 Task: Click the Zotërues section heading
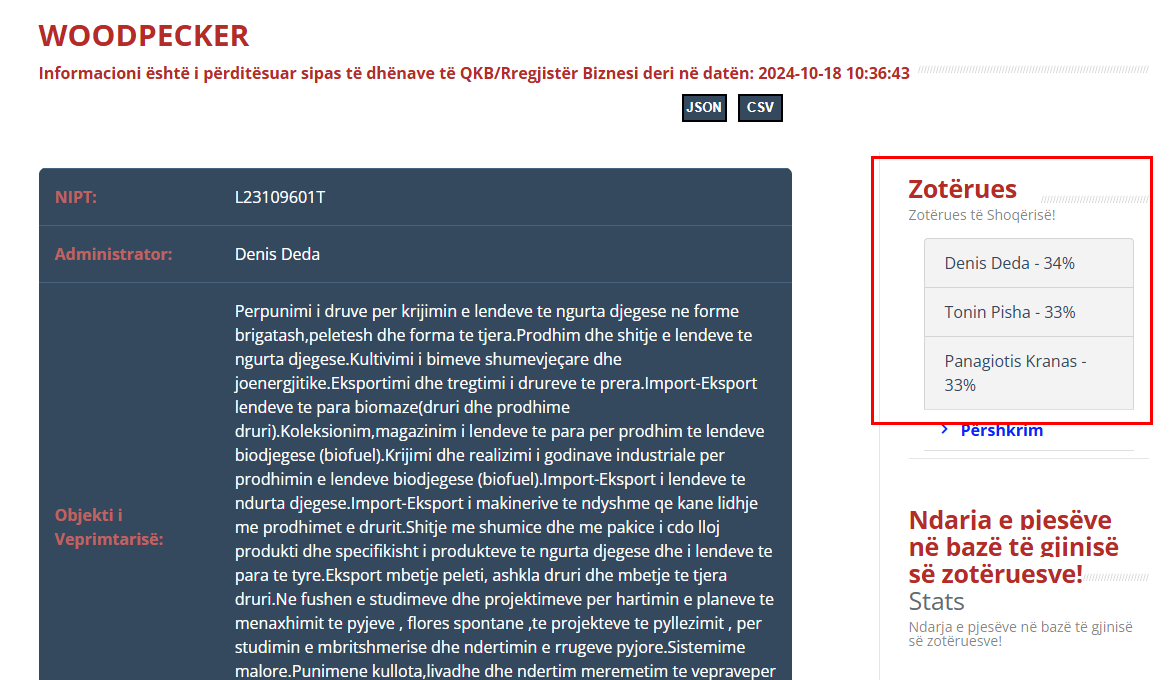962,189
